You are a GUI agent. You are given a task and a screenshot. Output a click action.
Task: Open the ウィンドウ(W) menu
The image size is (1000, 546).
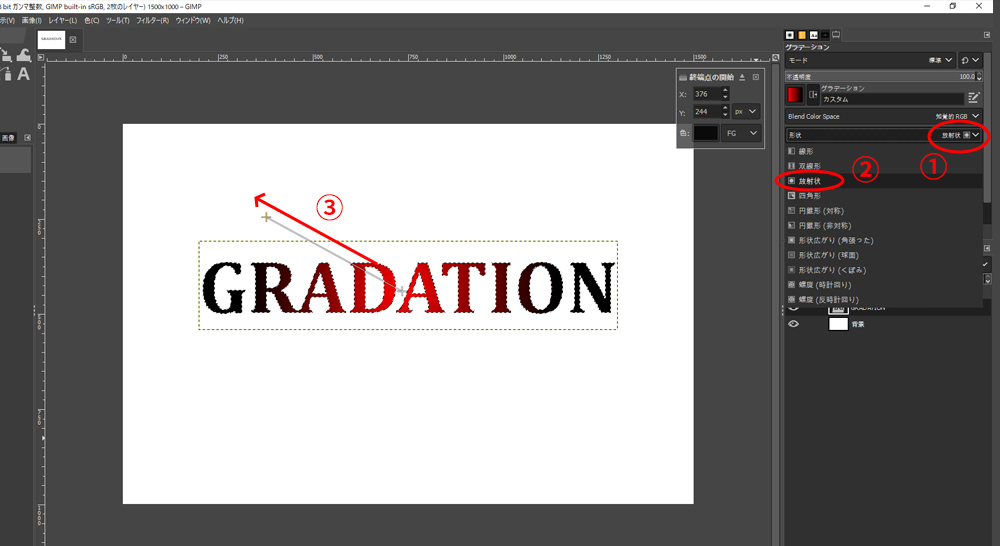193,20
